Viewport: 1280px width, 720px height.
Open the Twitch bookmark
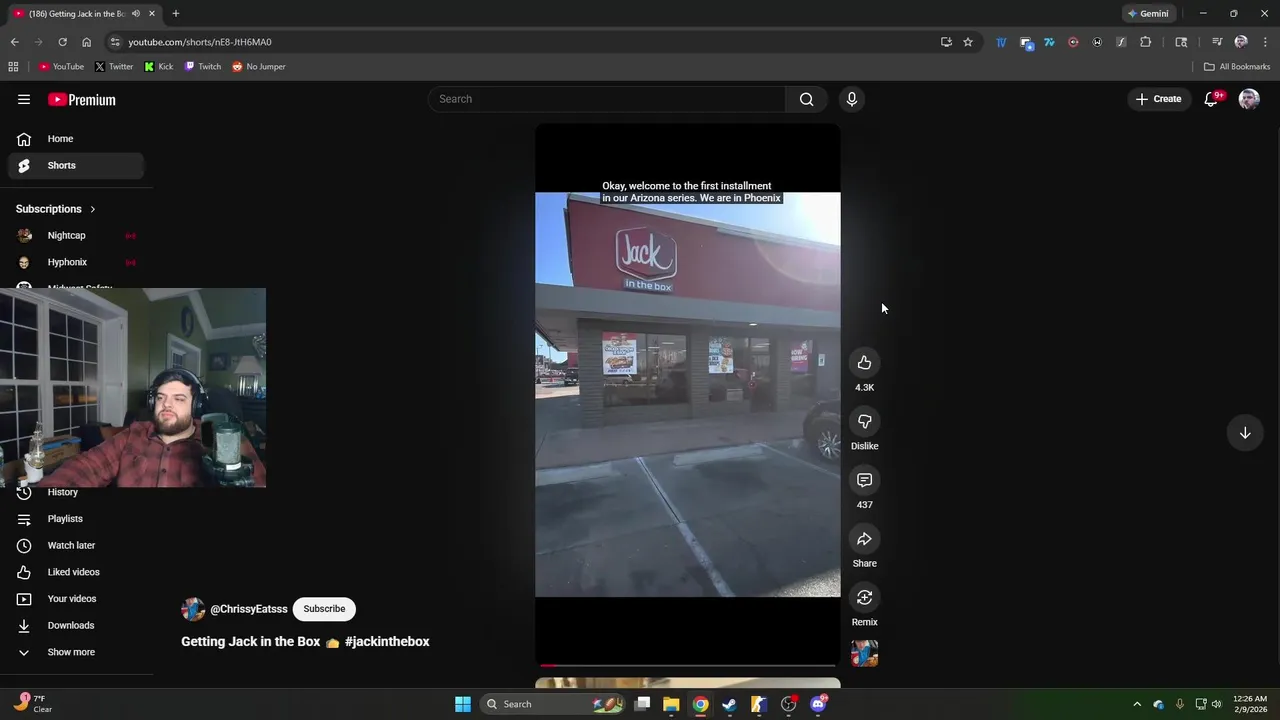(203, 67)
